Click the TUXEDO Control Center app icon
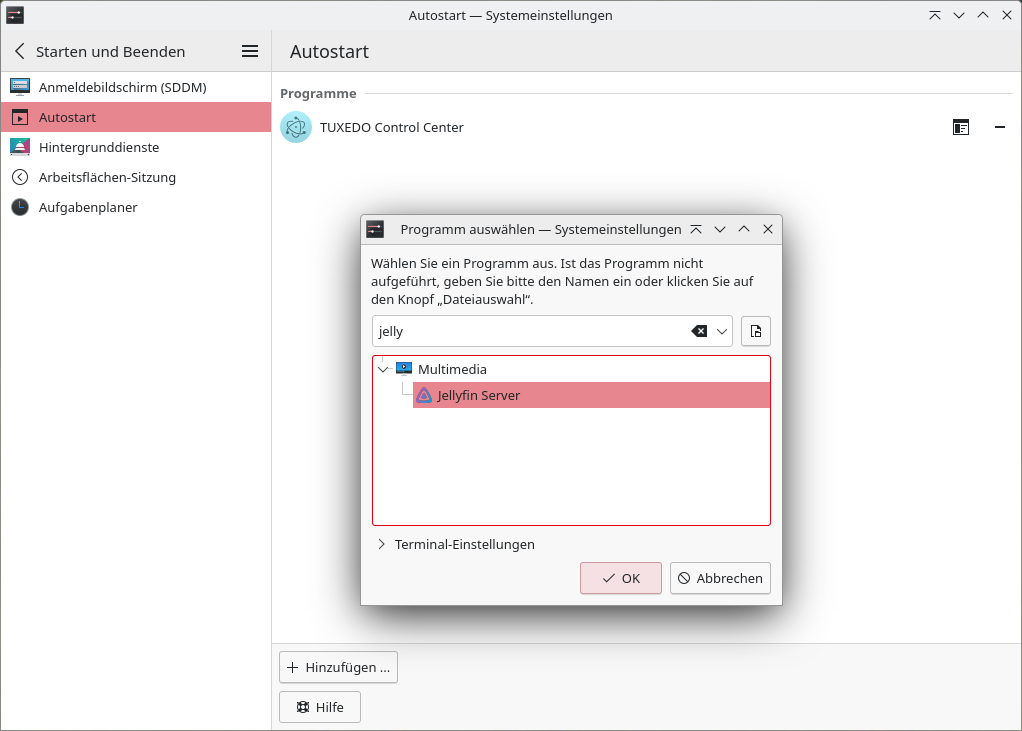 point(295,127)
